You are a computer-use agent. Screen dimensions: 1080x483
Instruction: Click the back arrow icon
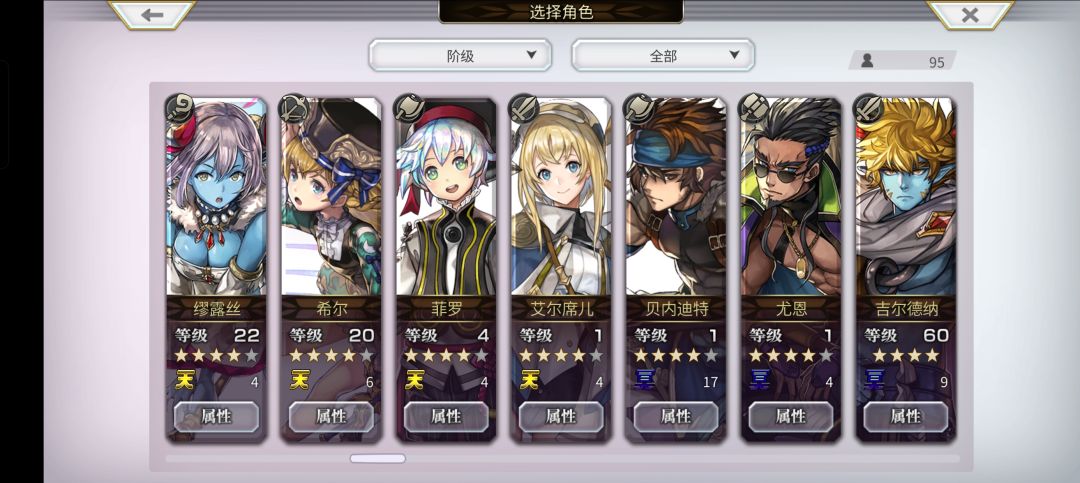(x=152, y=14)
